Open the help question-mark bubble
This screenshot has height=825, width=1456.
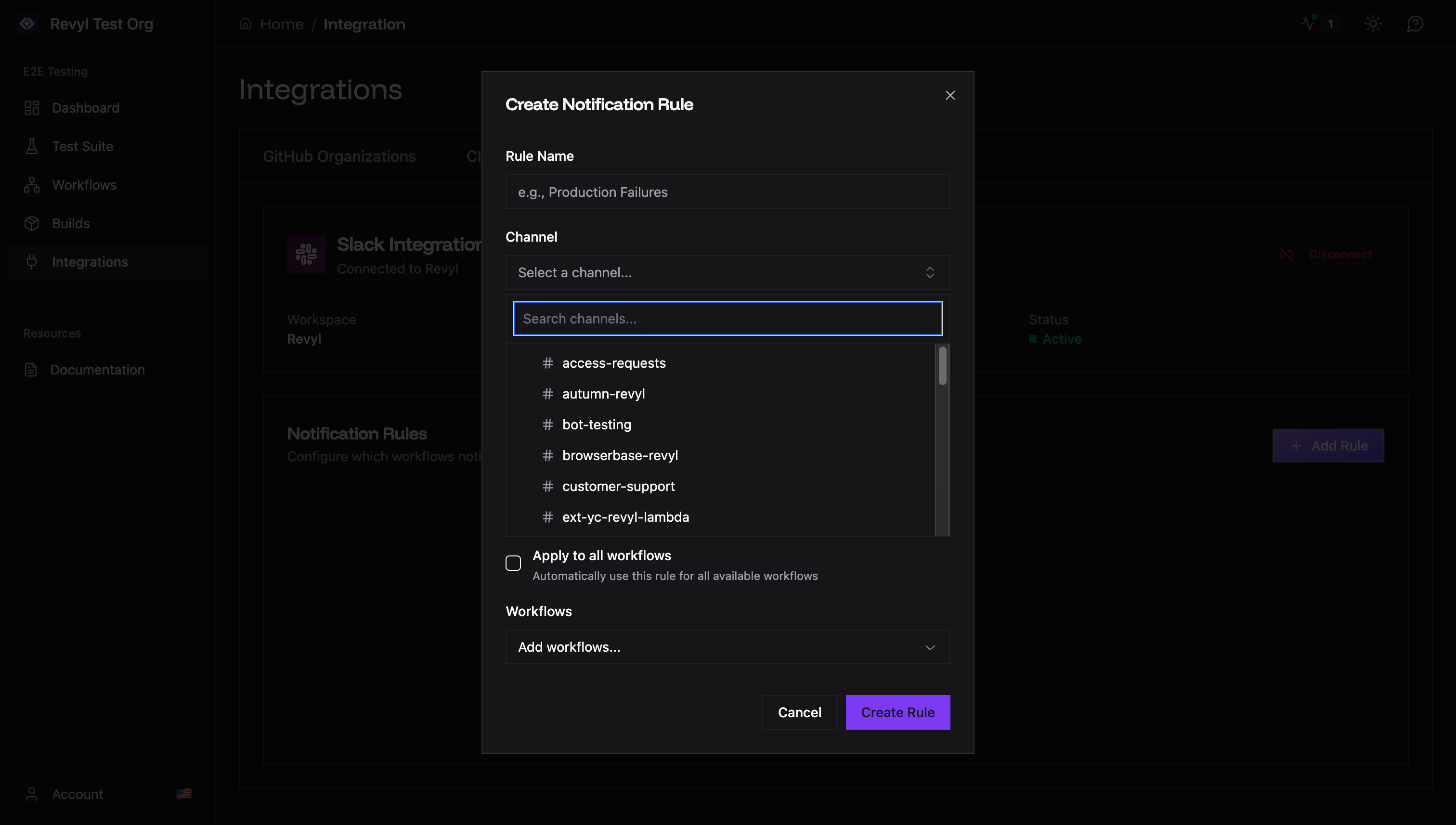(1415, 24)
